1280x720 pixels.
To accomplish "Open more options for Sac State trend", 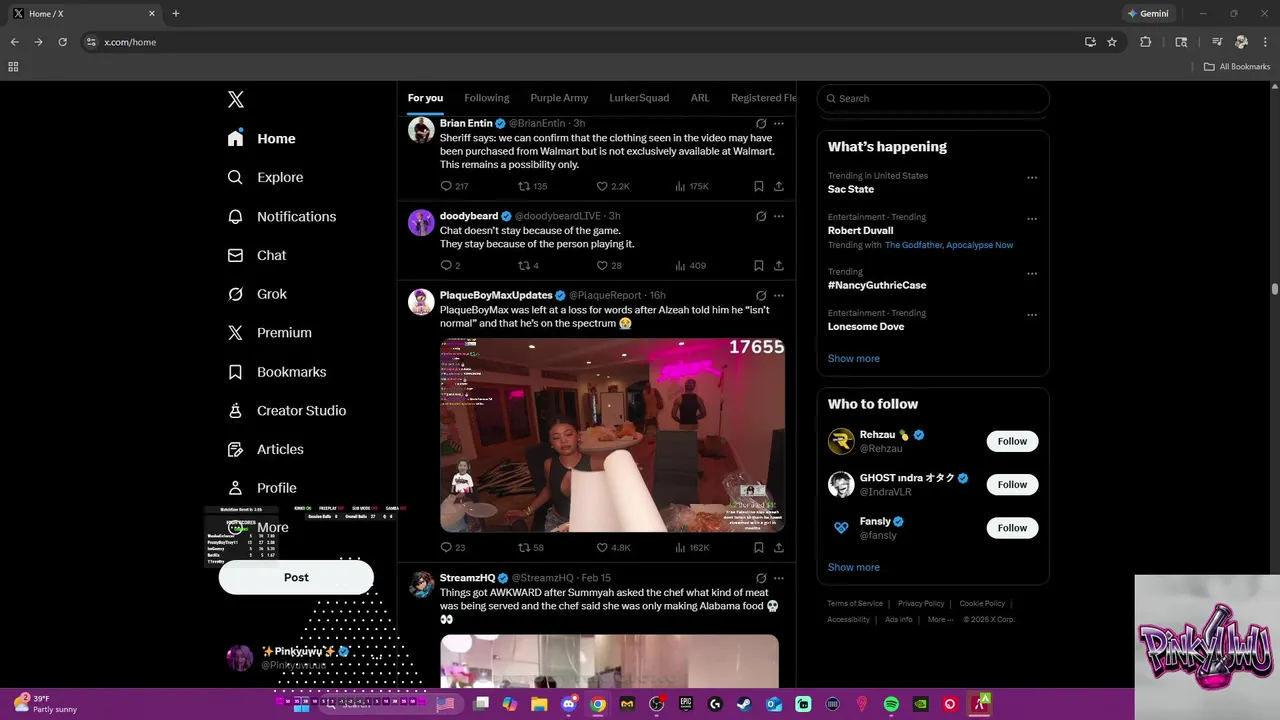I will tap(1031, 178).
